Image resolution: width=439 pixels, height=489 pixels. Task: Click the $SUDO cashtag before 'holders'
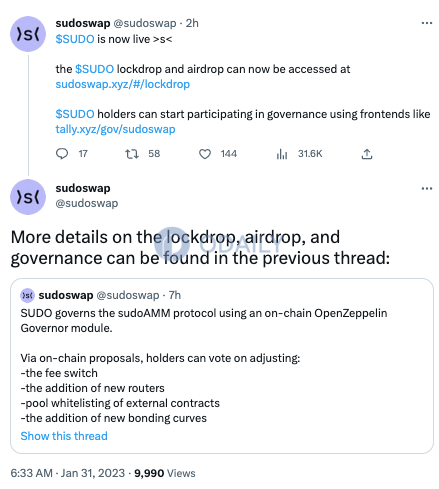(75, 114)
